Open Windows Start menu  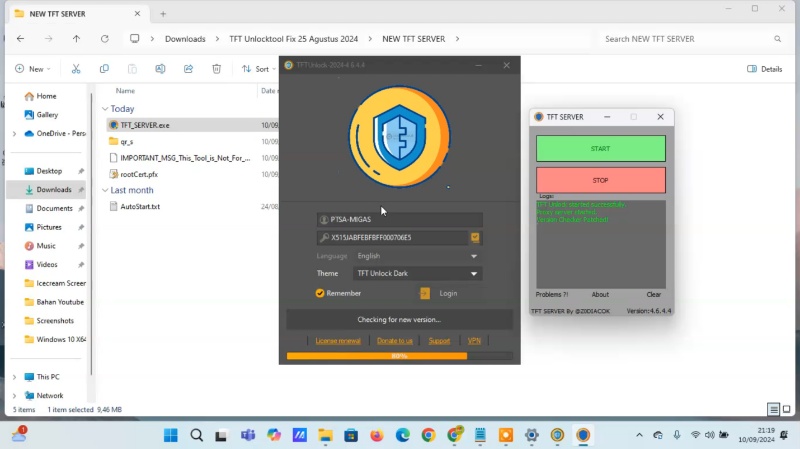coord(171,435)
